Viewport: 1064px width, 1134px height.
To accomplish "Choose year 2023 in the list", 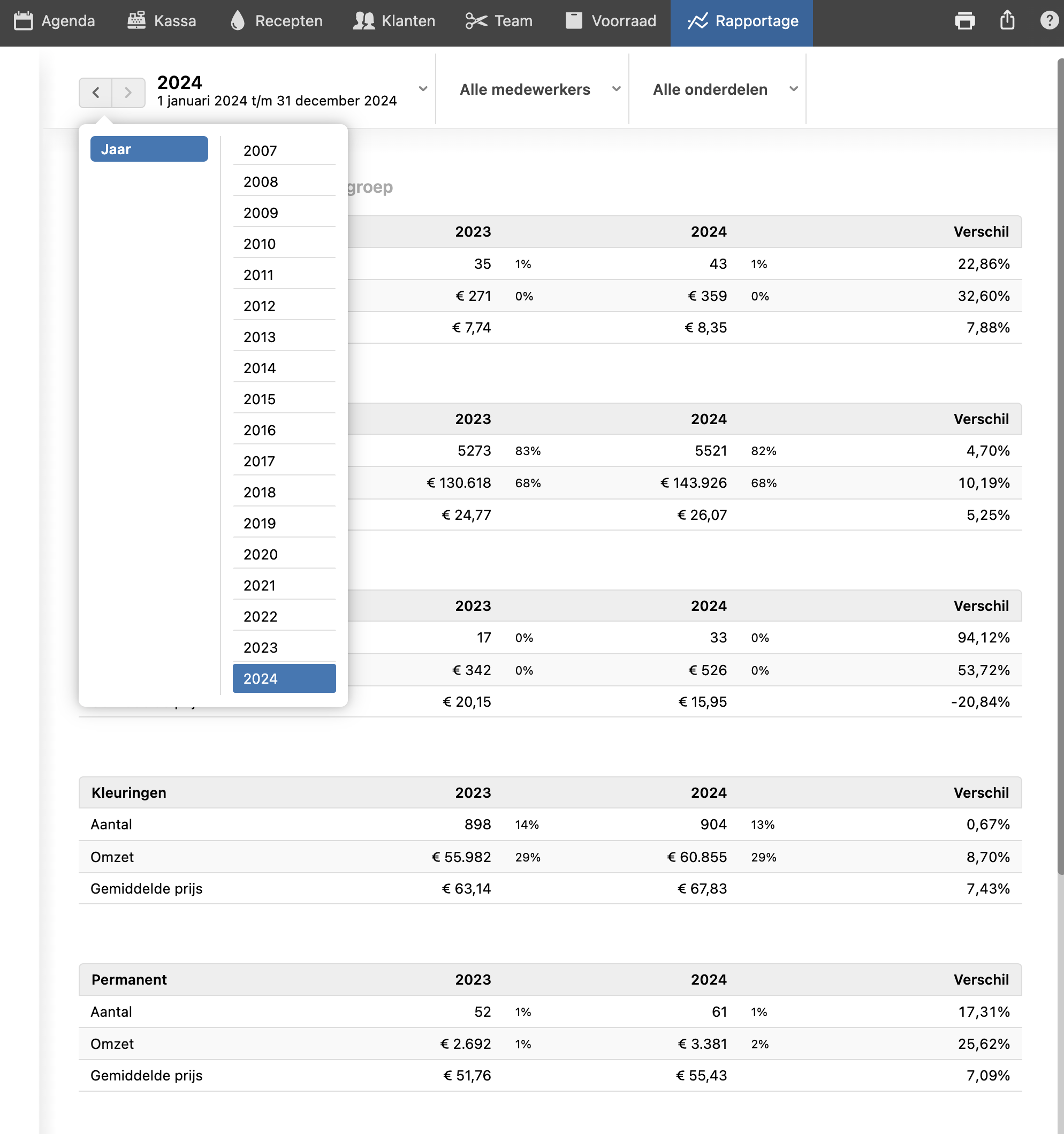I will tap(284, 647).
